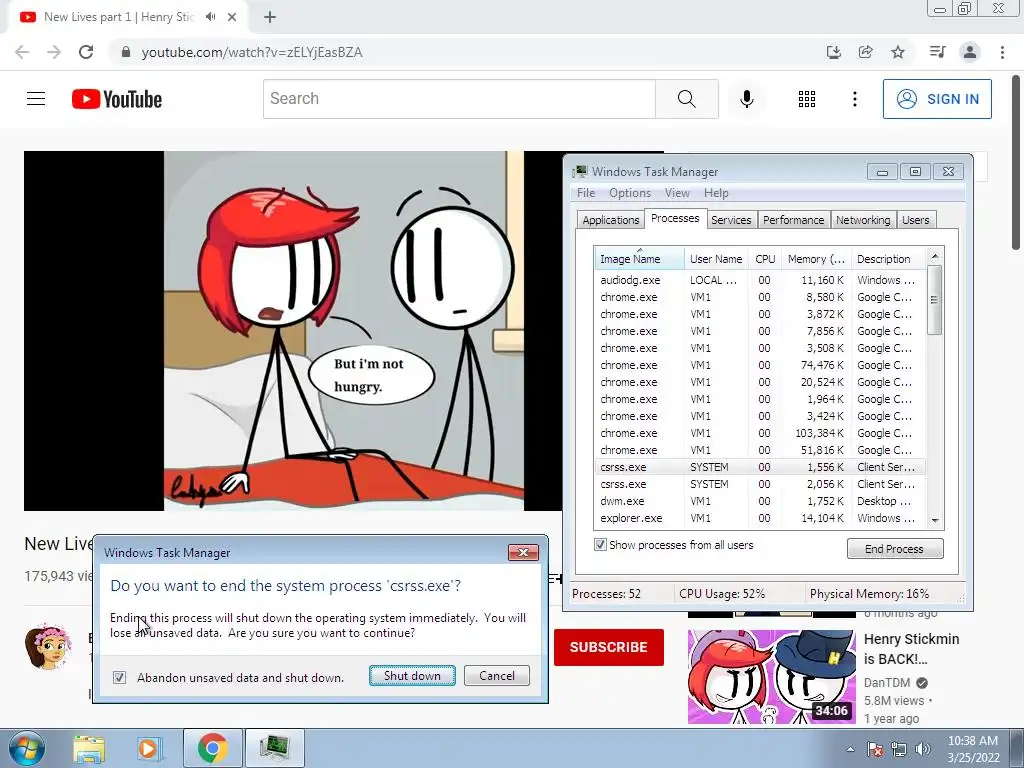
Task: Reload the YouTube page
Action: tap(86, 52)
